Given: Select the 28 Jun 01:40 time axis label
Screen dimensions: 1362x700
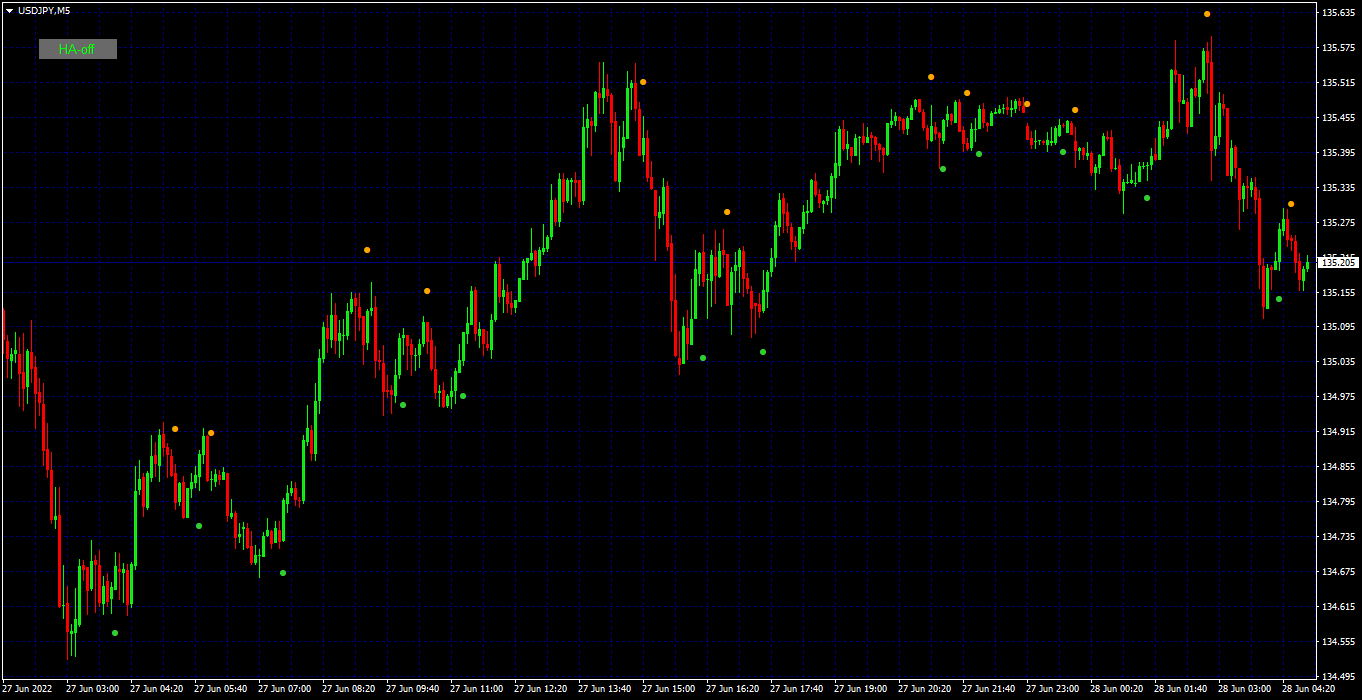Looking at the screenshot, I should point(1180,689).
